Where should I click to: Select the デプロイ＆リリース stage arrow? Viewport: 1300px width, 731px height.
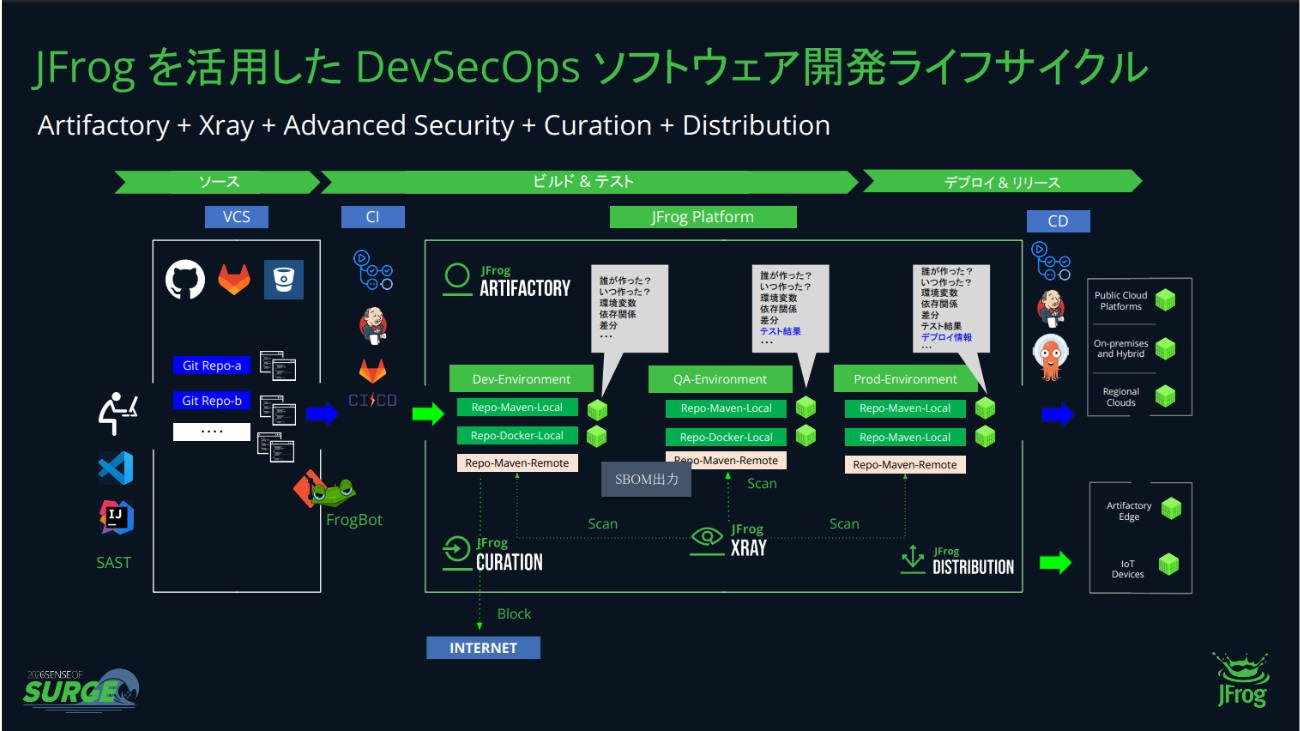click(1001, 182)
